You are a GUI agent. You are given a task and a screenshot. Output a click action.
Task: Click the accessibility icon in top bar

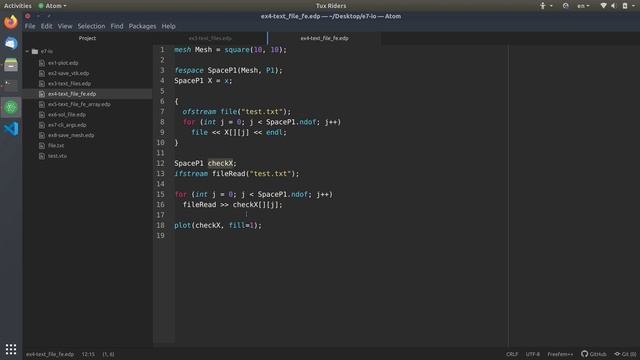(x=542, y=6)
